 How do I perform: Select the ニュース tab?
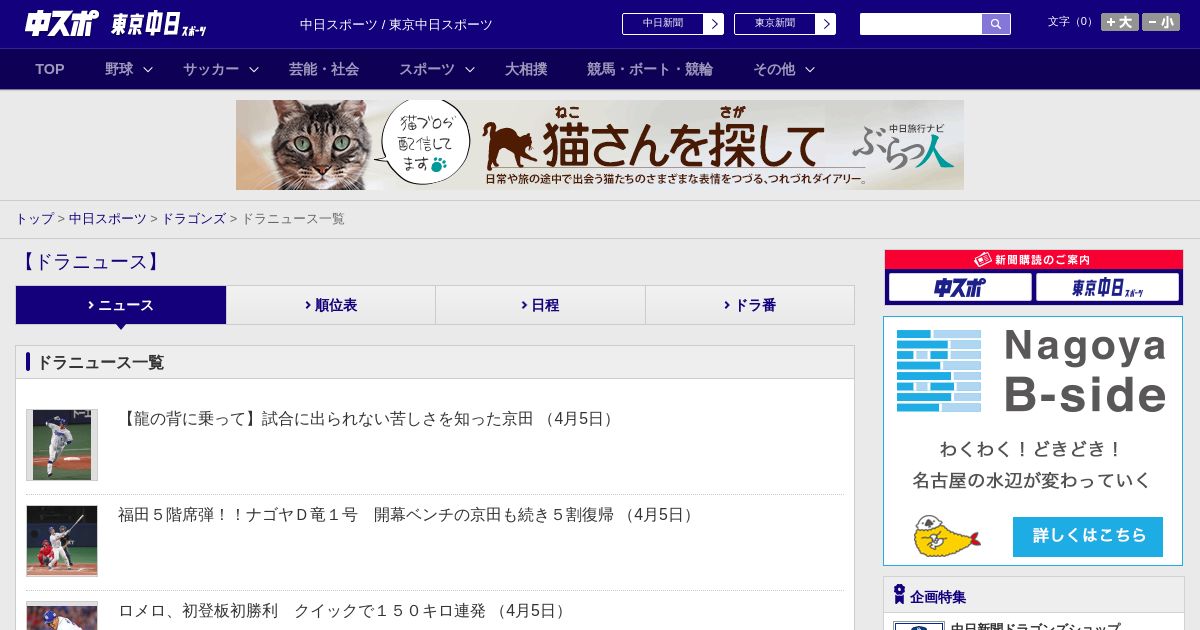121,305
